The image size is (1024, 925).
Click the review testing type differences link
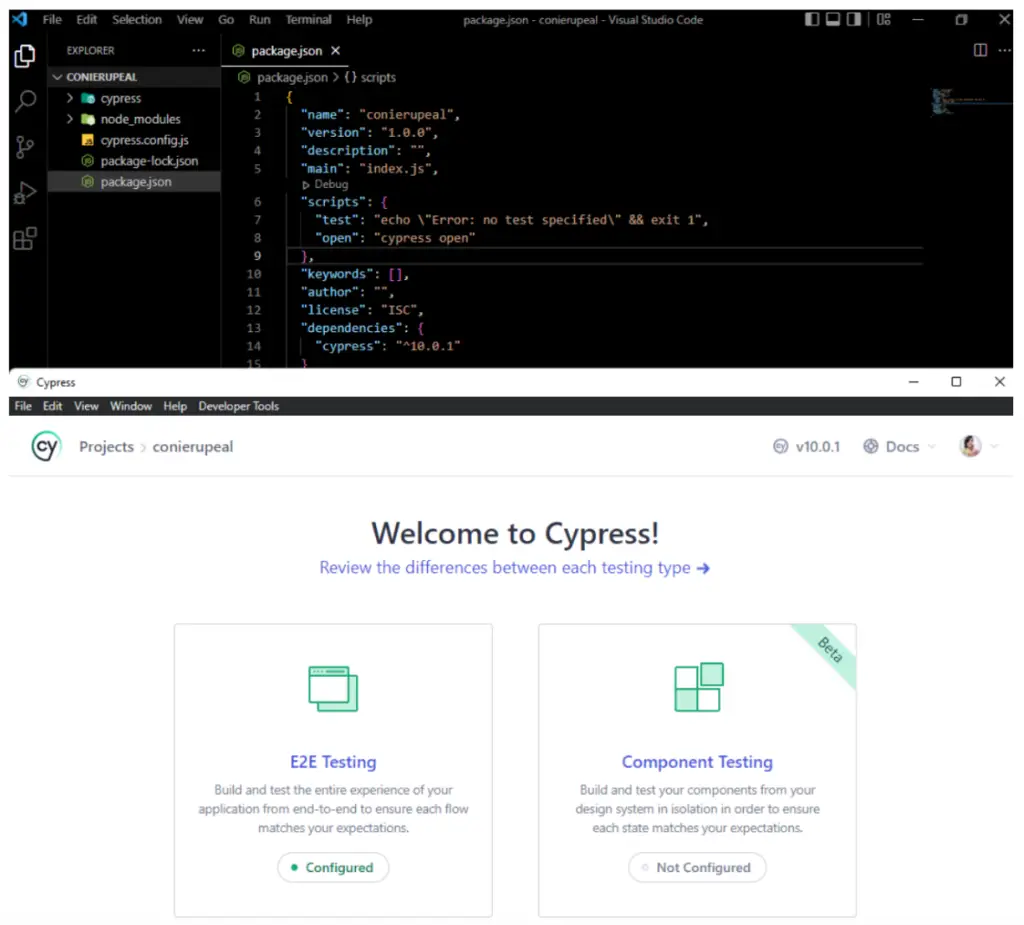pyautogui.click(x=514, y=568)
